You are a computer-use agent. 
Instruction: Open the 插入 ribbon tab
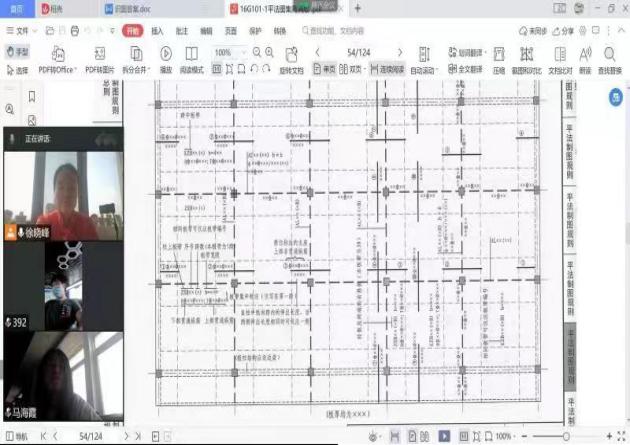click(158, 31)
